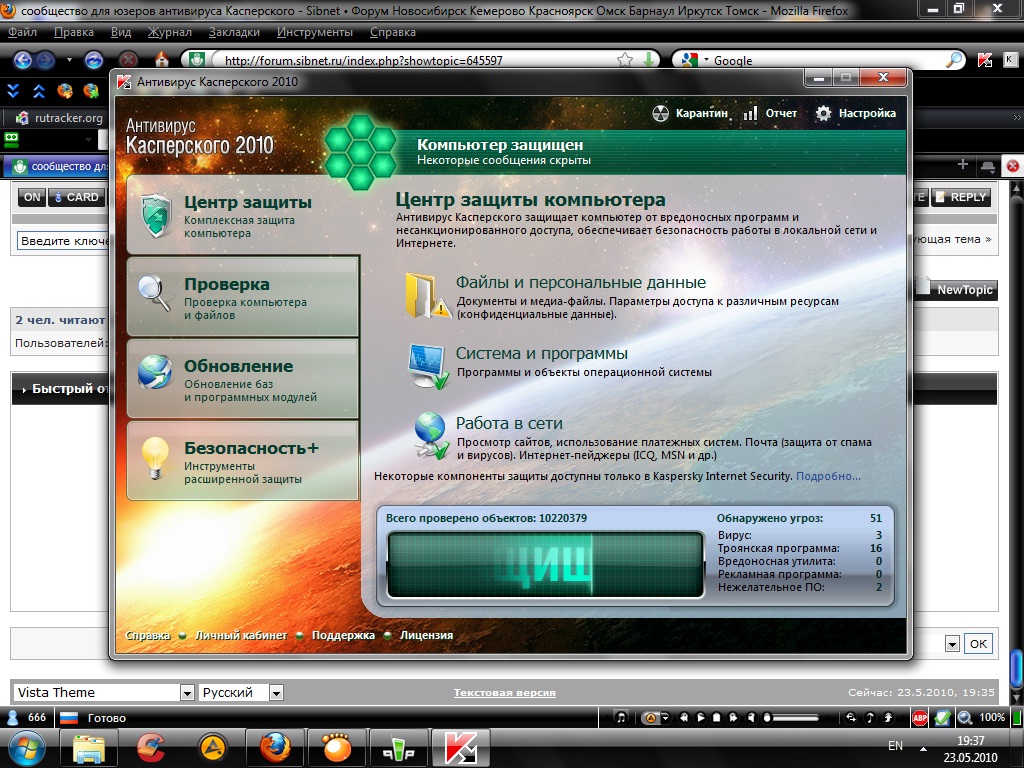Open Windows Explorer from the taskbar
The image size is (1024, 768).
(89, 748)
